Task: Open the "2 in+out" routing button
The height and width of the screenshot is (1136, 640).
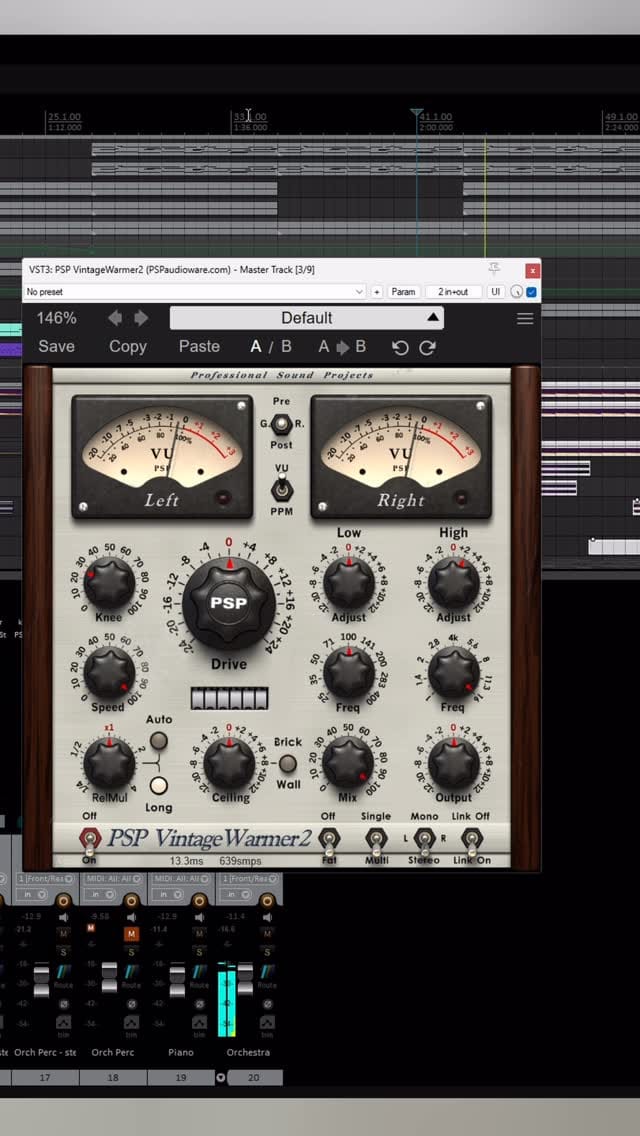Action: tap(453, 292)
